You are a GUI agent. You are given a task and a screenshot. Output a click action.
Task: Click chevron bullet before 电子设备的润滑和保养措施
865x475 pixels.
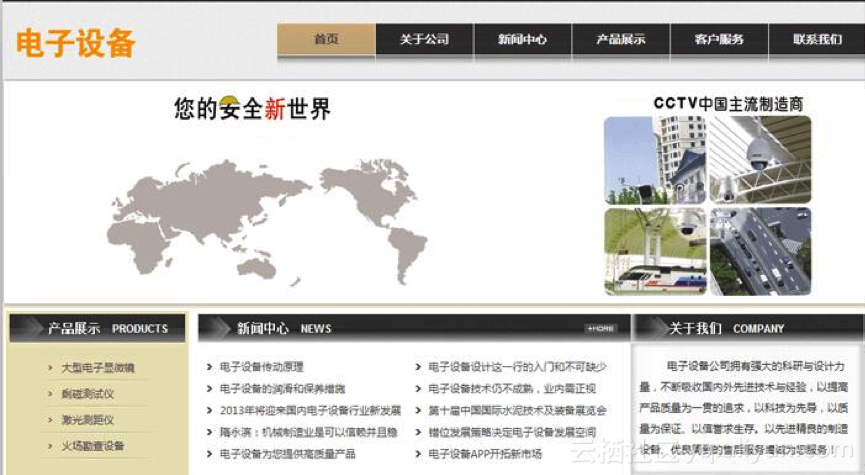point(210,389)
